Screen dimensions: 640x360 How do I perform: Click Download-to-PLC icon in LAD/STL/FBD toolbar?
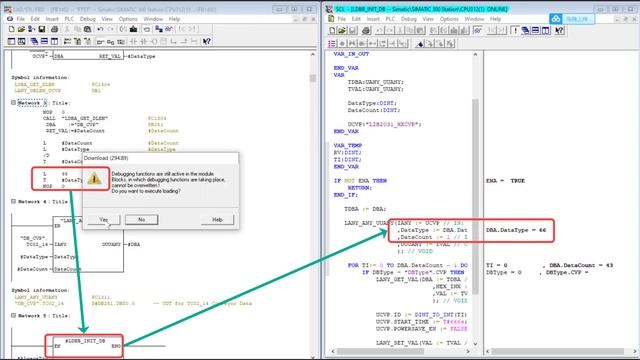133,29
